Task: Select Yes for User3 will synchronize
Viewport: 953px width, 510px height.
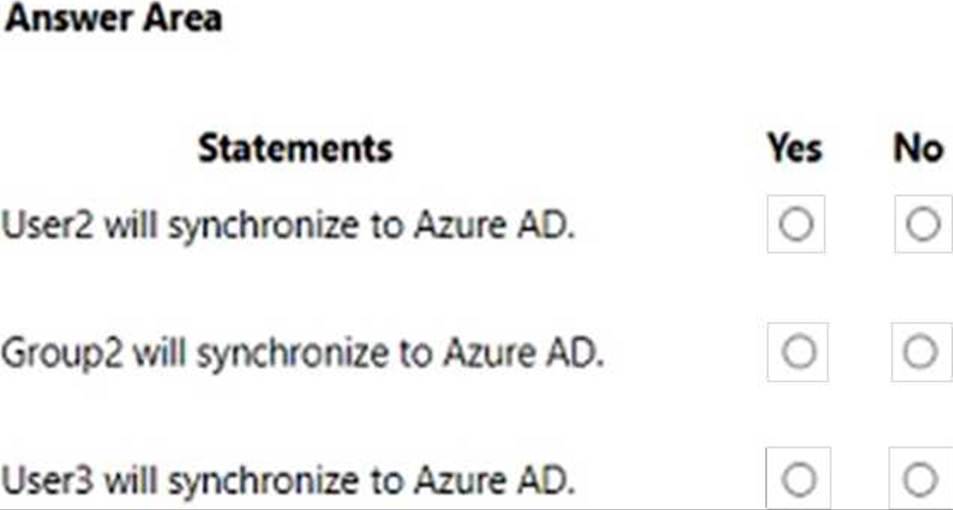Action: pos(798,479)
